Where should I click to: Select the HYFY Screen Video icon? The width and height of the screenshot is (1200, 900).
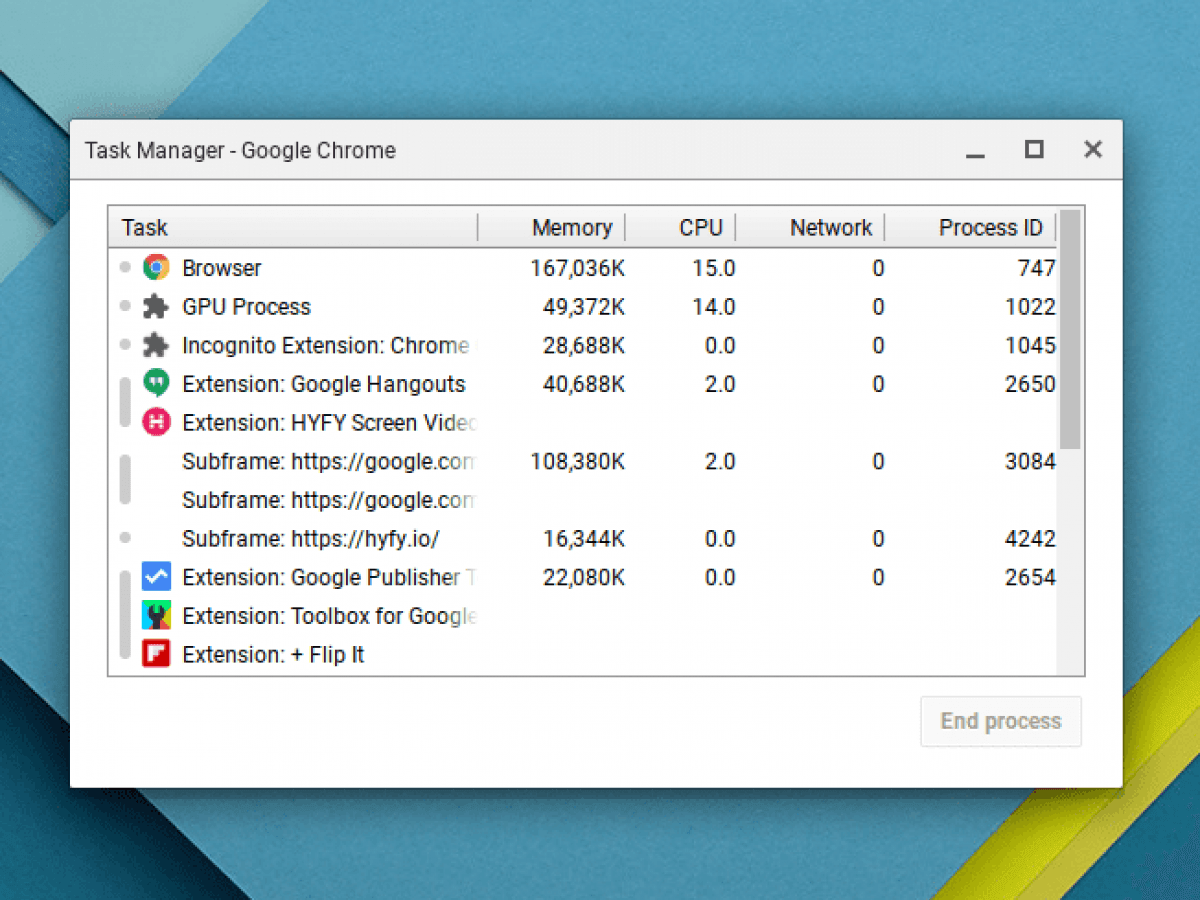[x=156, y=423]
